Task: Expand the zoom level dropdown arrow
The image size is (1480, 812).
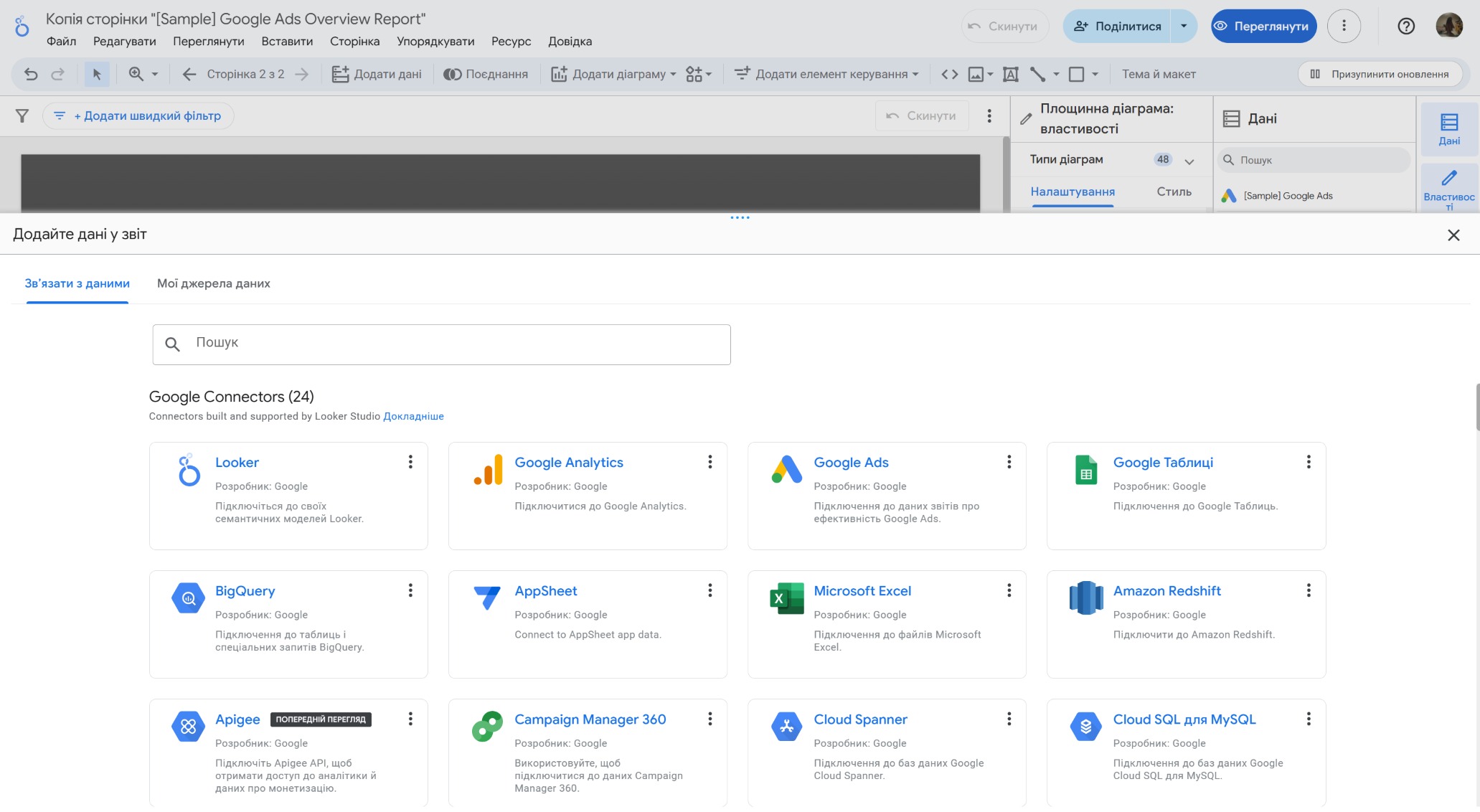Action: pyautogui.click(x=154, y=74)
